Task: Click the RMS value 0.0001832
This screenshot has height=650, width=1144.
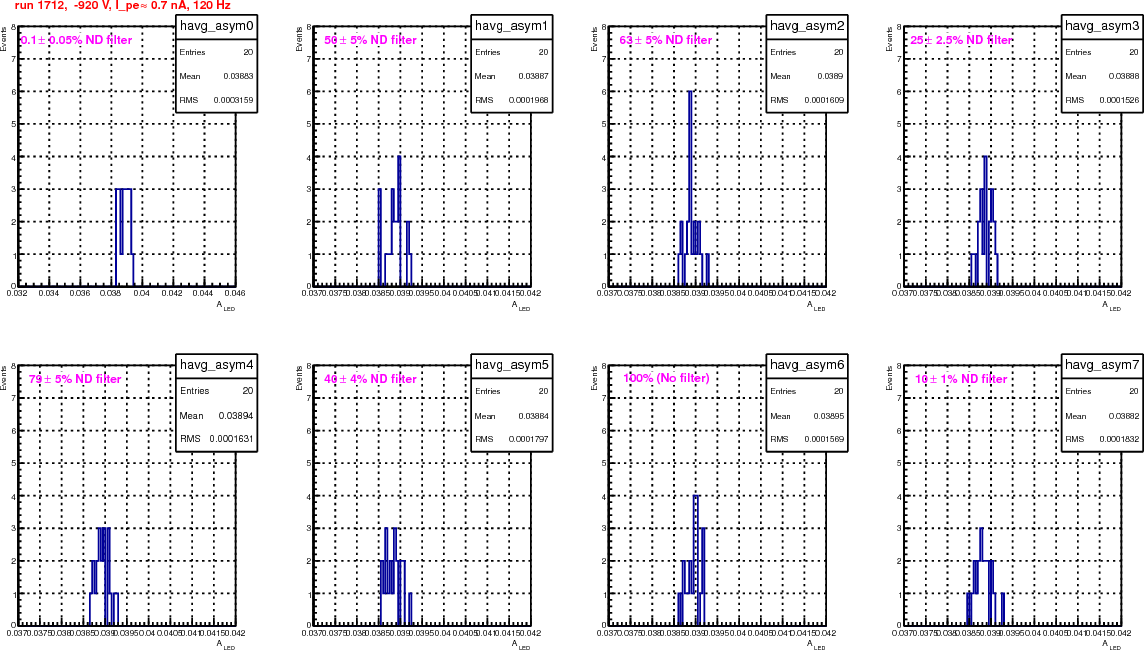Action: pos(1119,439)
